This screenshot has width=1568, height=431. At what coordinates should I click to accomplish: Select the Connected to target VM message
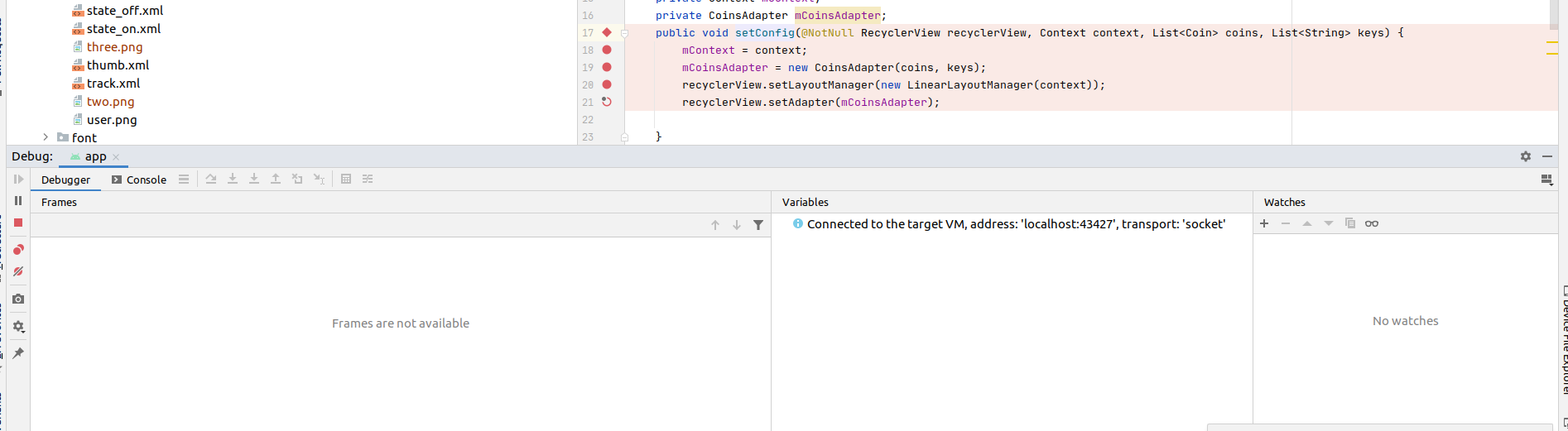click(x=1016, y=224)
